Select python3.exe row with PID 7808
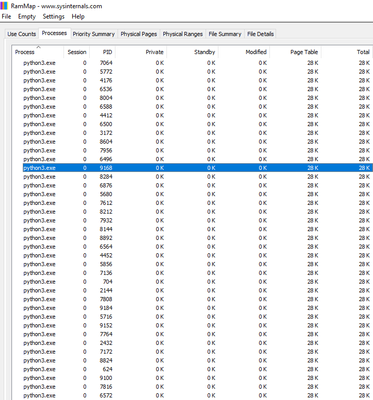Image resolution: width=373 pixels, height=400 pixels. click(x=198, y=299)
